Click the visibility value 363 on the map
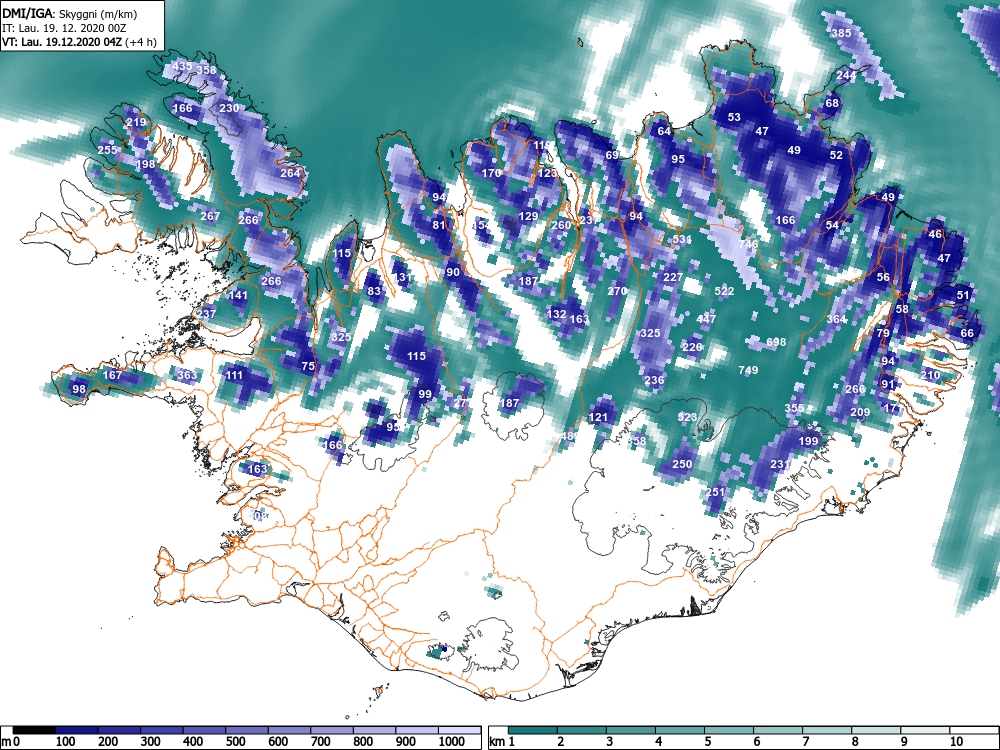Image resolution: width=1000 pixels, height=750 pixels. (187, 375)
